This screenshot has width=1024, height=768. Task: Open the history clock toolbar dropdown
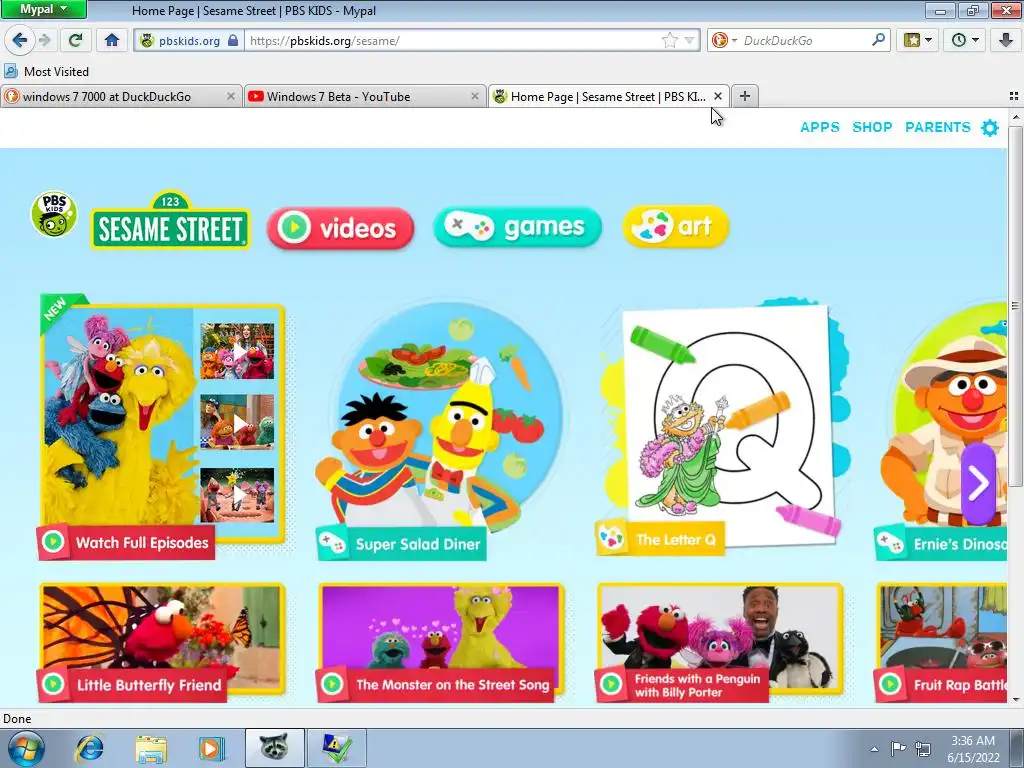965,40
